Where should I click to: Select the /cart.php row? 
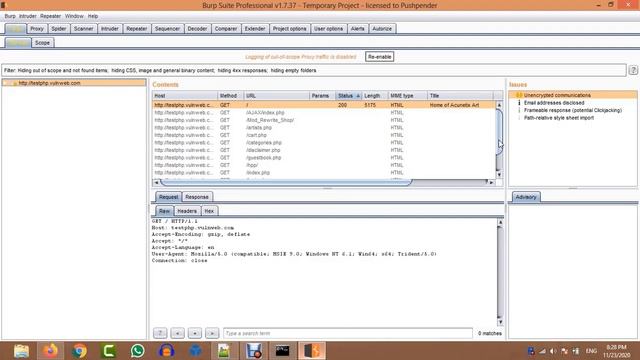coord(323,135)
